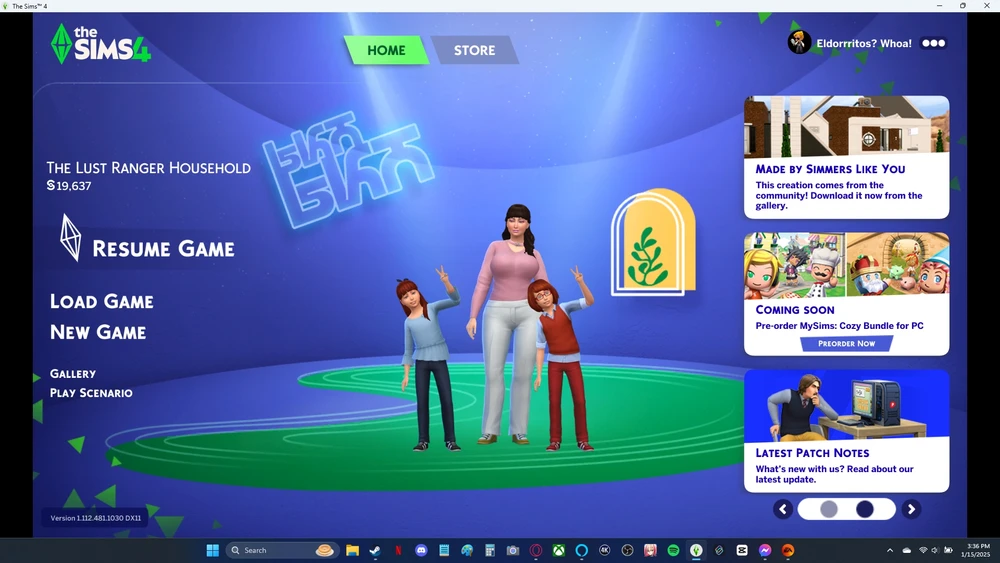Open the Calculator taskbar icon

pos(490,550)
